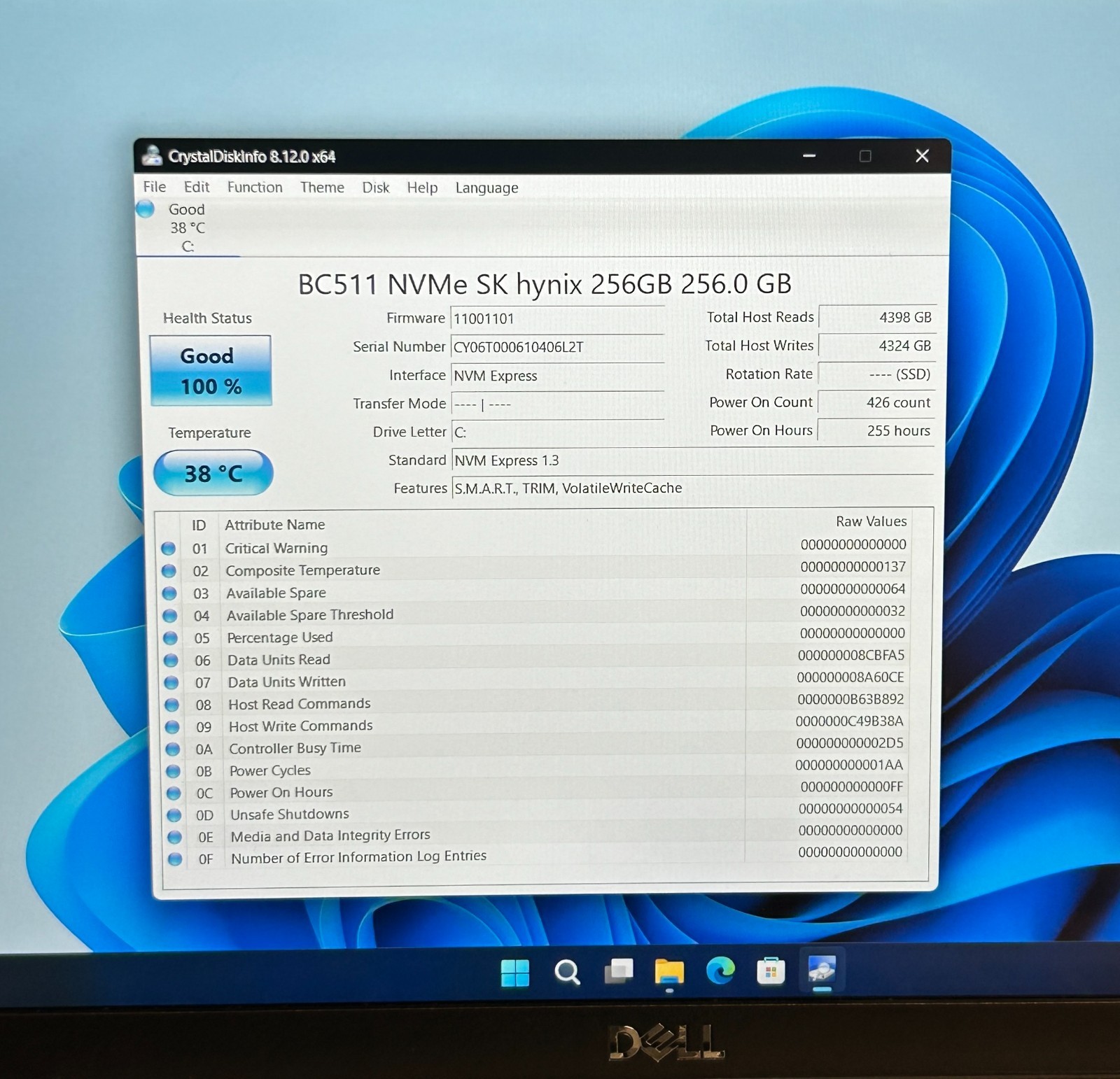
Task: Open File Explorer from the taskbar
Action: 669,971
